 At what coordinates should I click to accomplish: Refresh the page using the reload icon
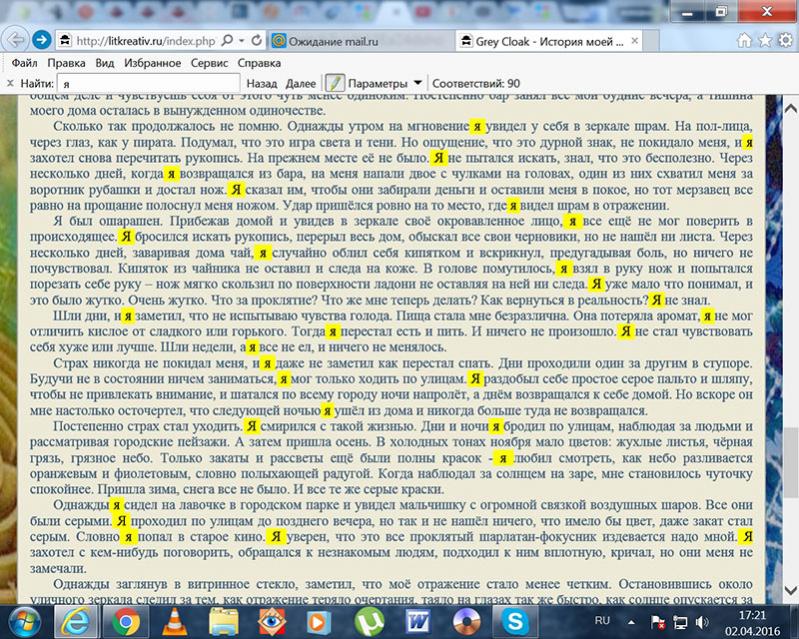pos(258,41)
